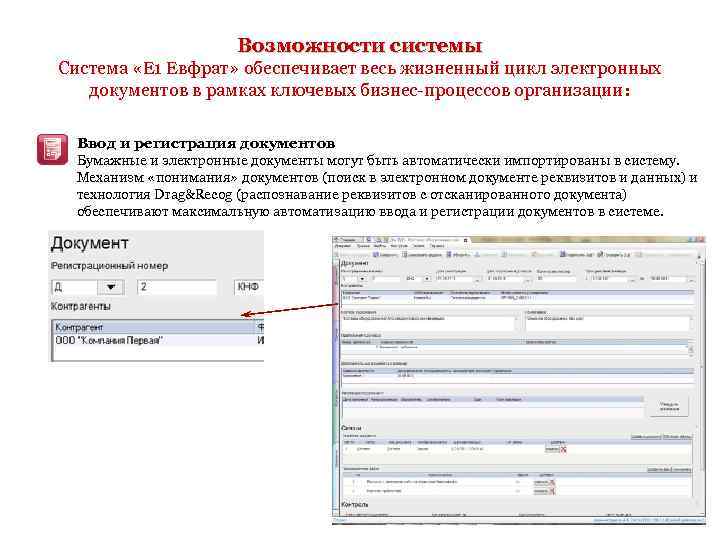
Task: Open the 'Д' registration number dropdown
Action: pos(111,287)
